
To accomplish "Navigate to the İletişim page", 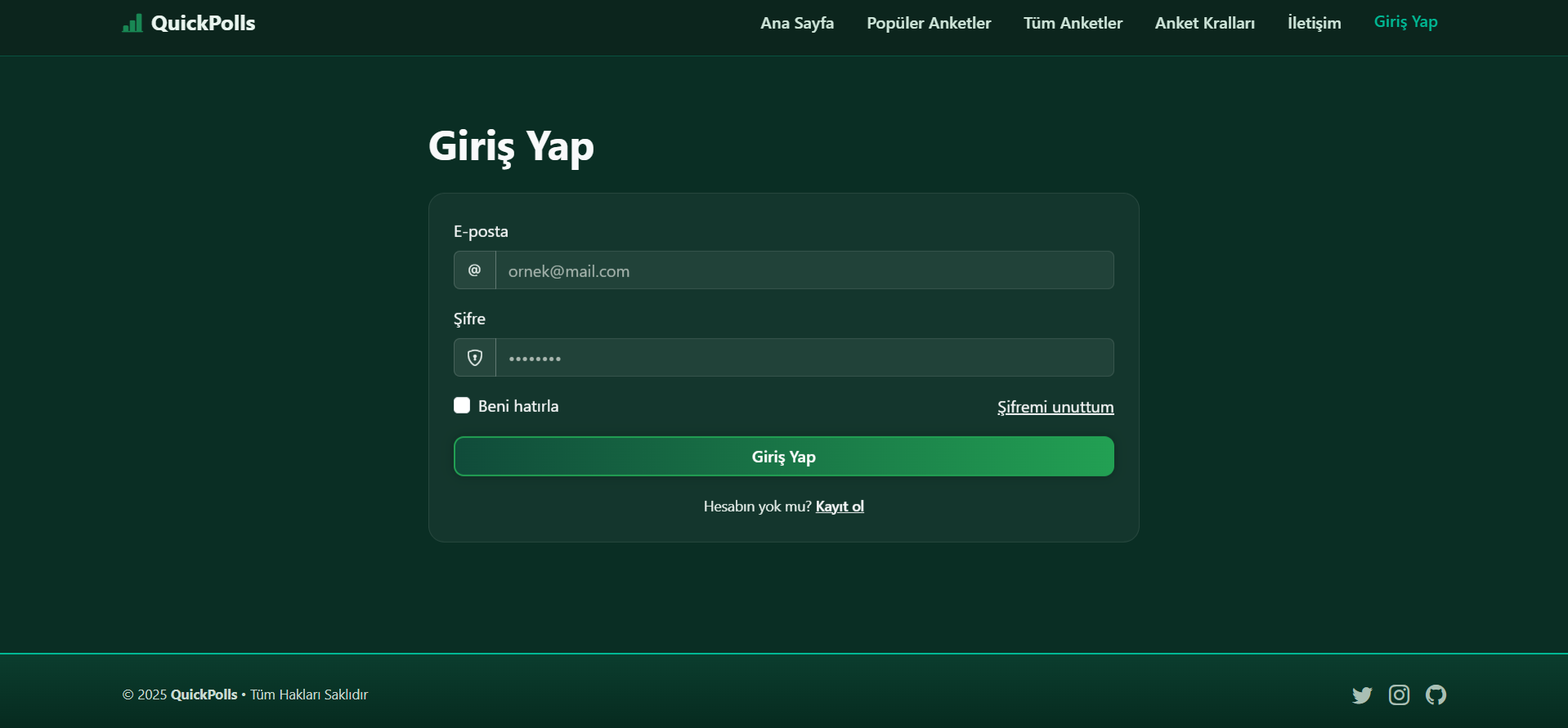I will pyautogui.click(x=1314, y=23).
